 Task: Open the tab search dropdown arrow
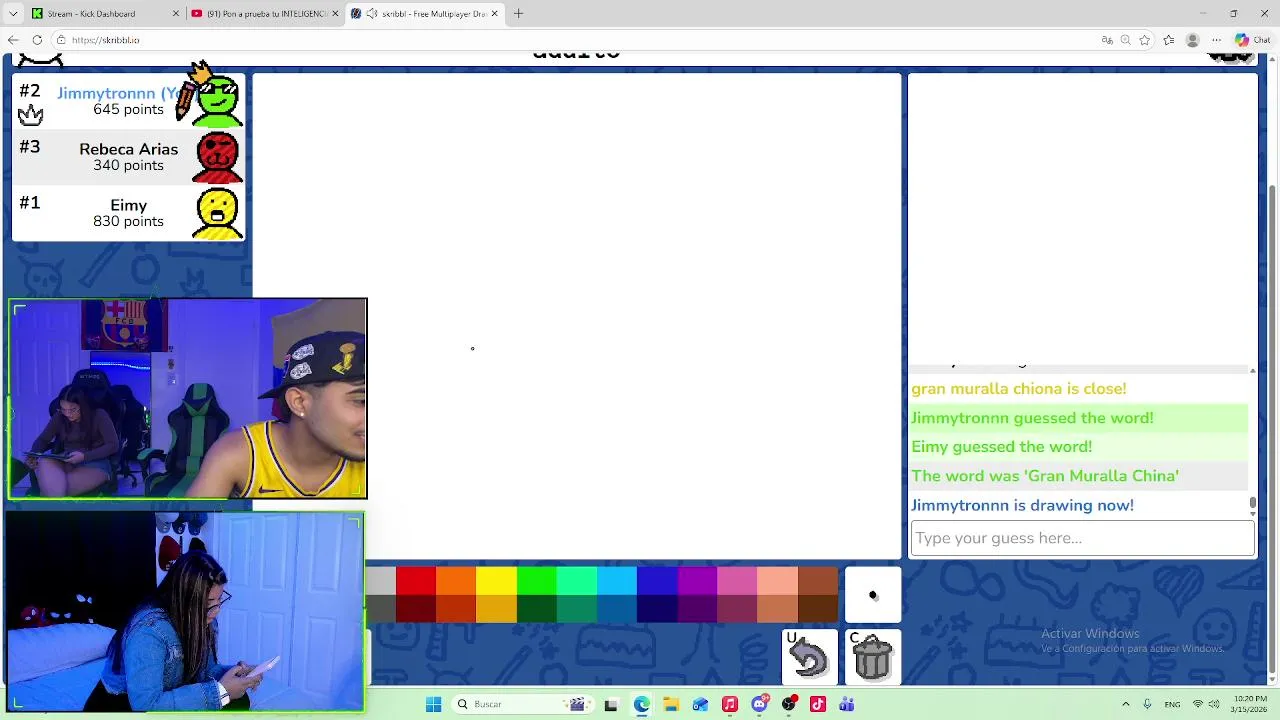tap(13, 14)
